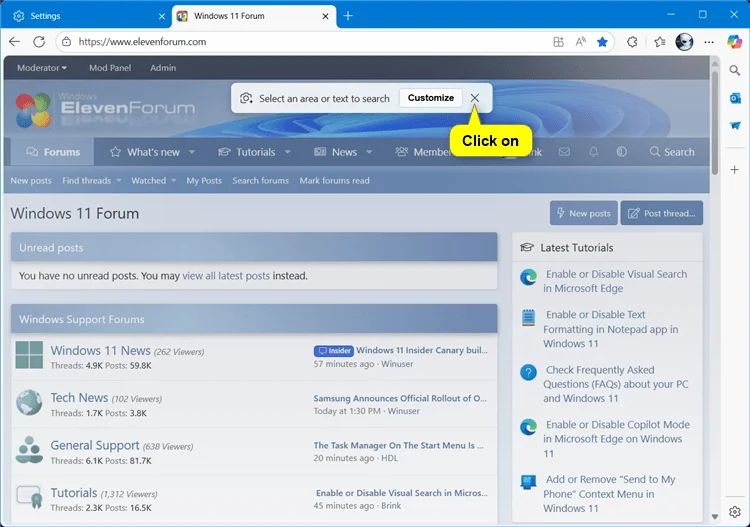Viewport: 750px width, 527px height.
Task: Open the Windows 11 News forum
Action: click(100, 351)
